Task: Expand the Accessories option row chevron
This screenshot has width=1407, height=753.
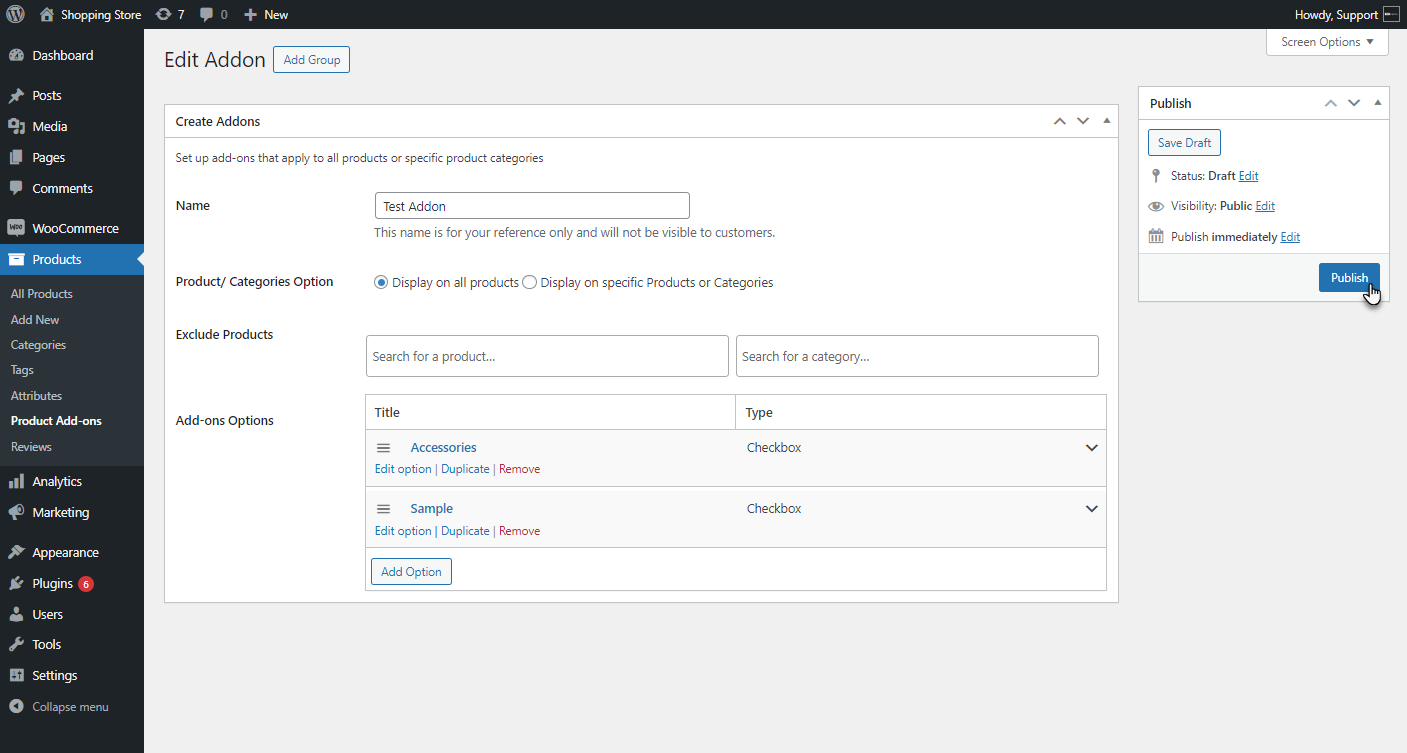Action: pyautogui.click(x=1092, y=448)
